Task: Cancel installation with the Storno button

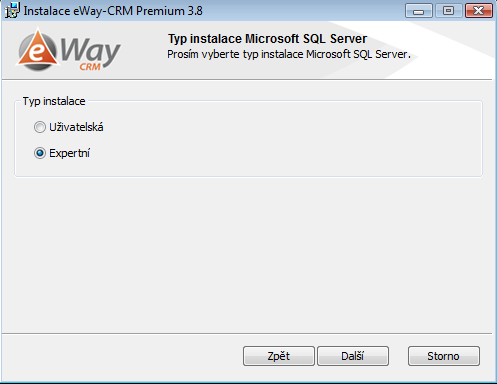Action: click(444, 356)
